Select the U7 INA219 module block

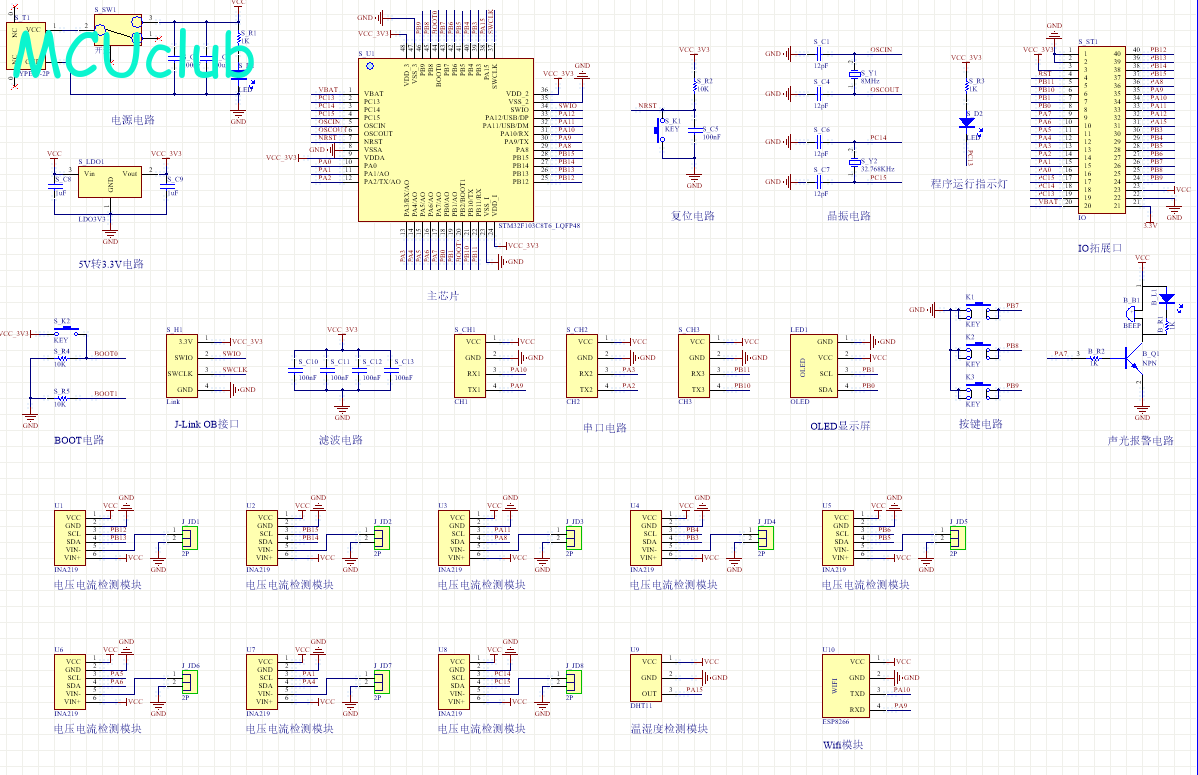coord(261,682)
